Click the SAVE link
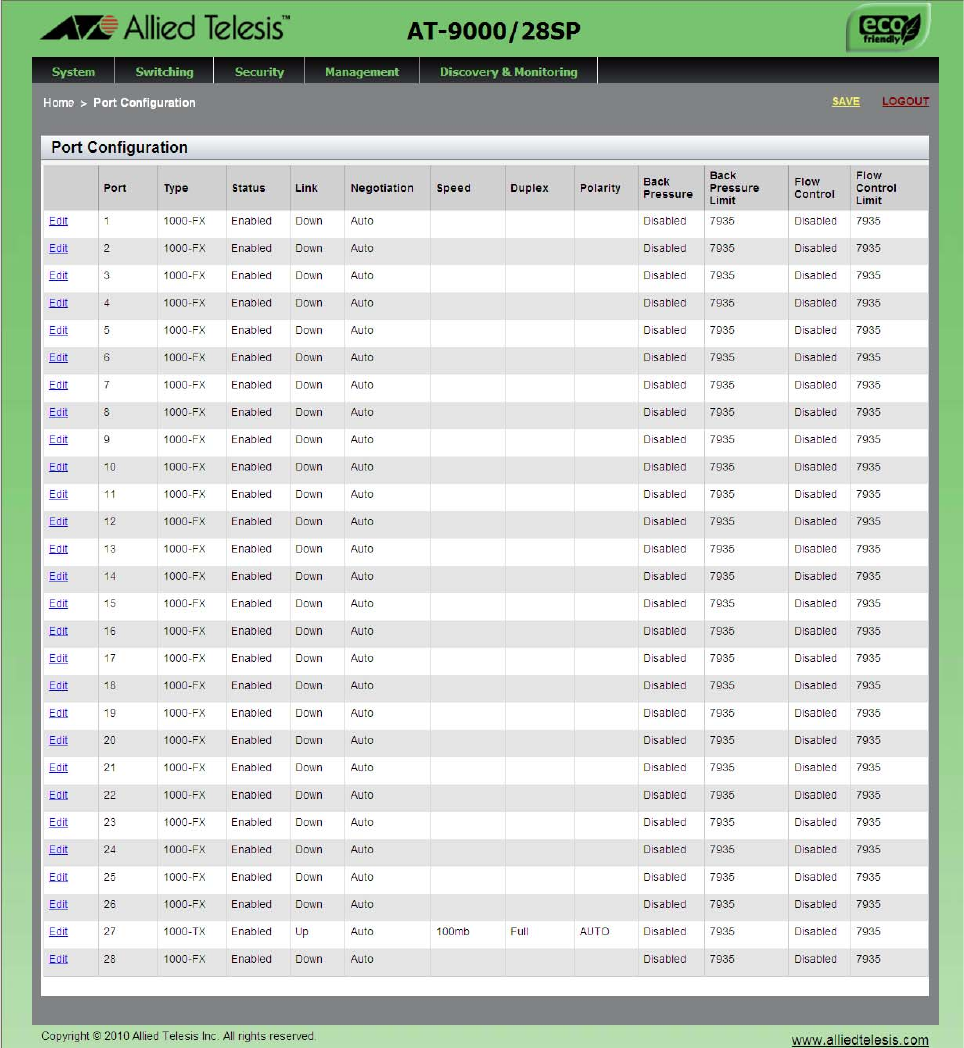 click(x=846, y=102)
